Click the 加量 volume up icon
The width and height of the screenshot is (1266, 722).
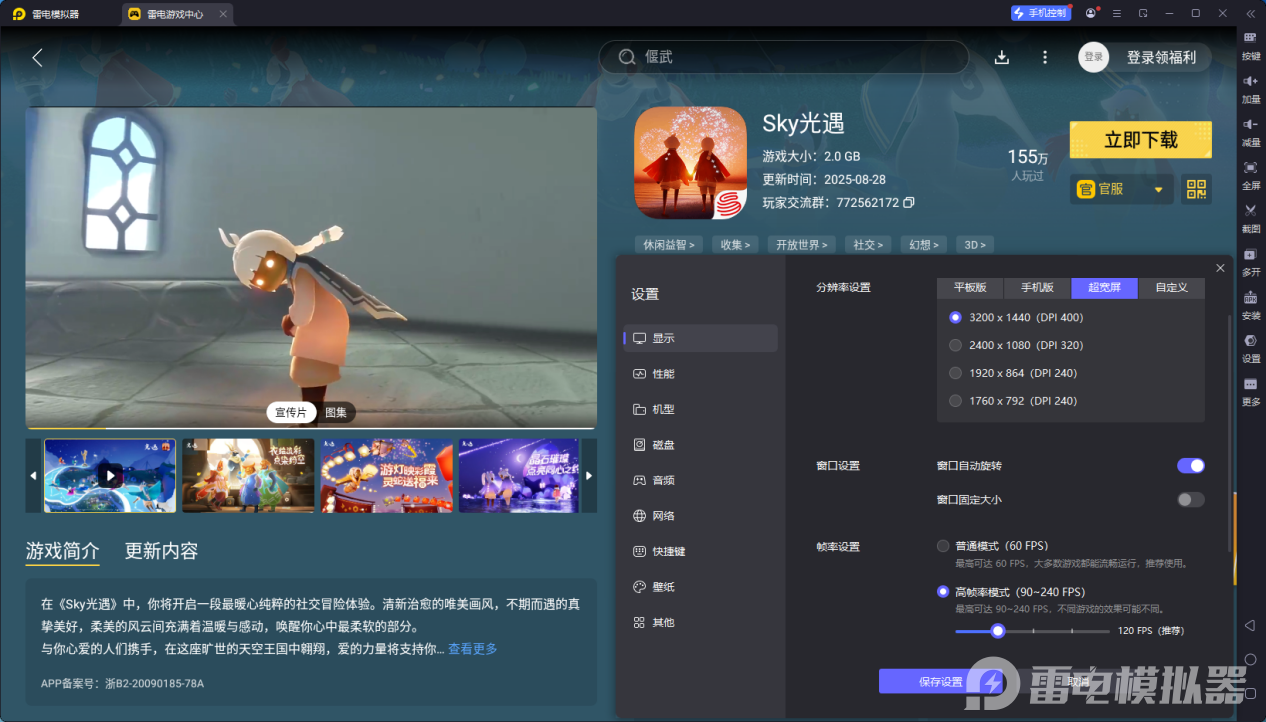pyautogui.click(x=1250, y=81)
